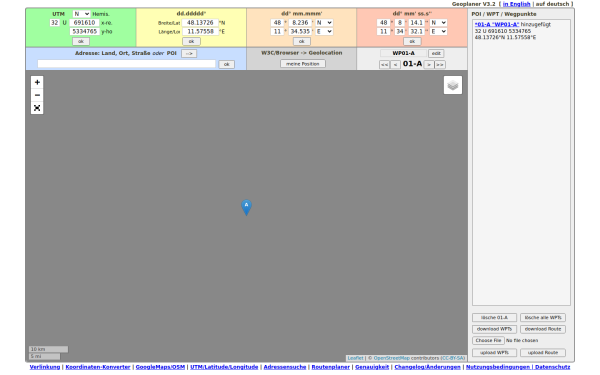Focus longitude minutes field 34.535
This screenshot has width=600, height=375.
[300, 31]
